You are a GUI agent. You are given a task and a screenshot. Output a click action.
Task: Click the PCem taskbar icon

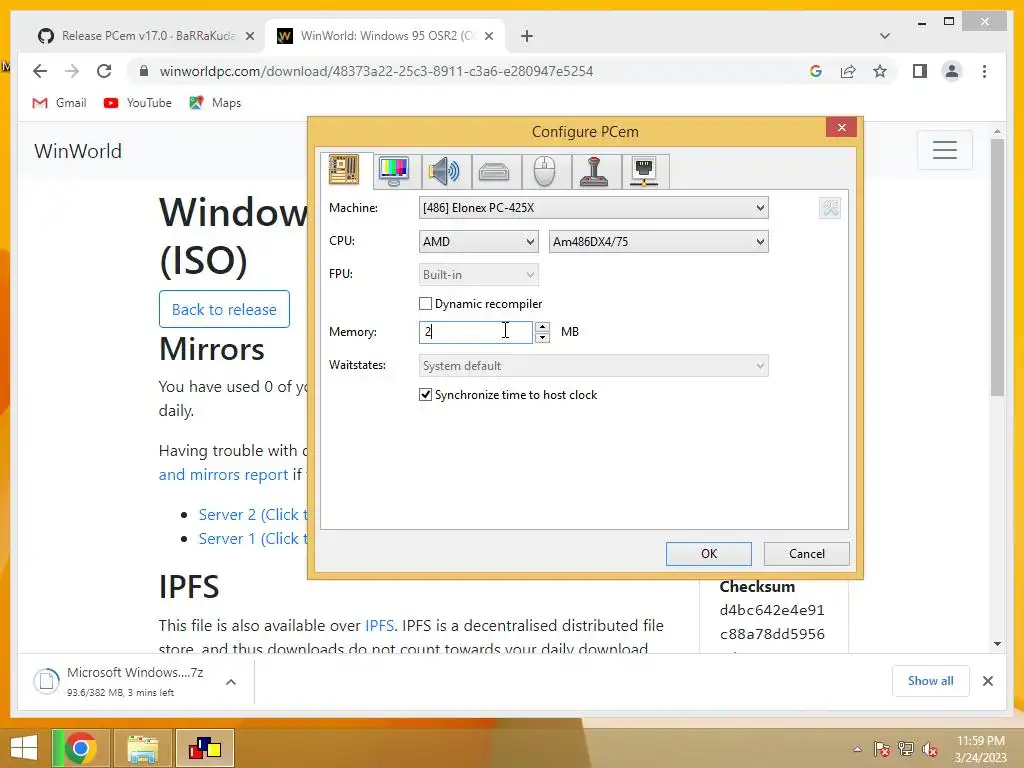(205, 748)
